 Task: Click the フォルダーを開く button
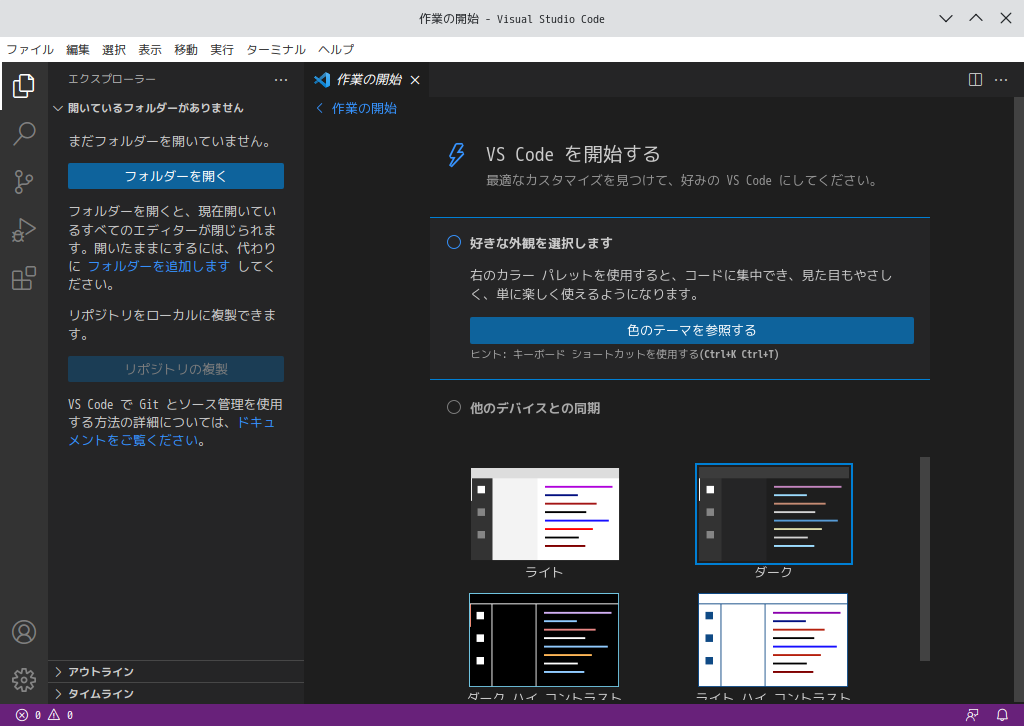pyautogui.click(x=175, y=176)
